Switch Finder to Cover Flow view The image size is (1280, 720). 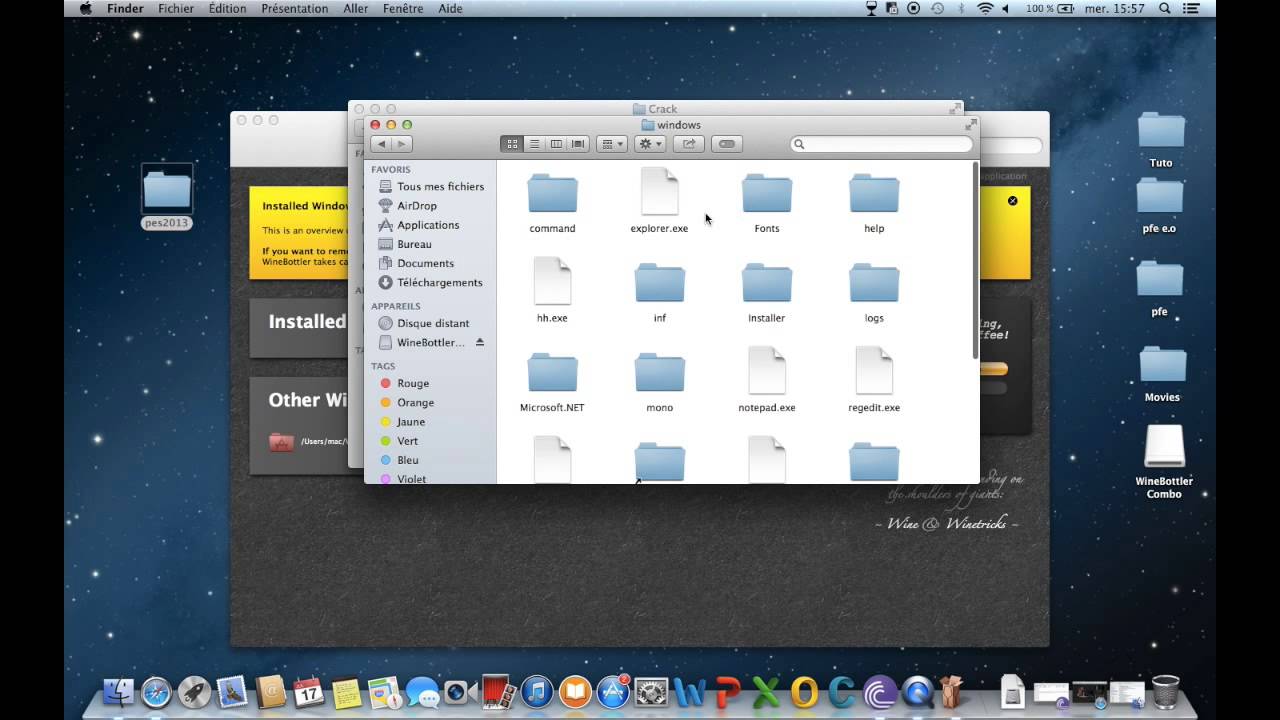578,144
